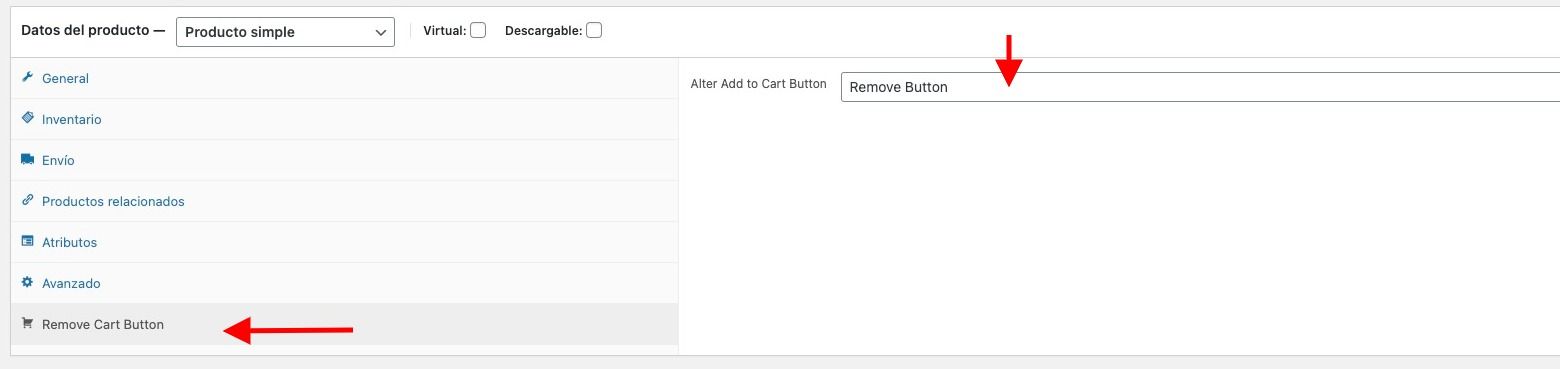Click the cart icon beside Remove Cart Button
Viewport: 1560px width, 369px height.
point(28,324)
